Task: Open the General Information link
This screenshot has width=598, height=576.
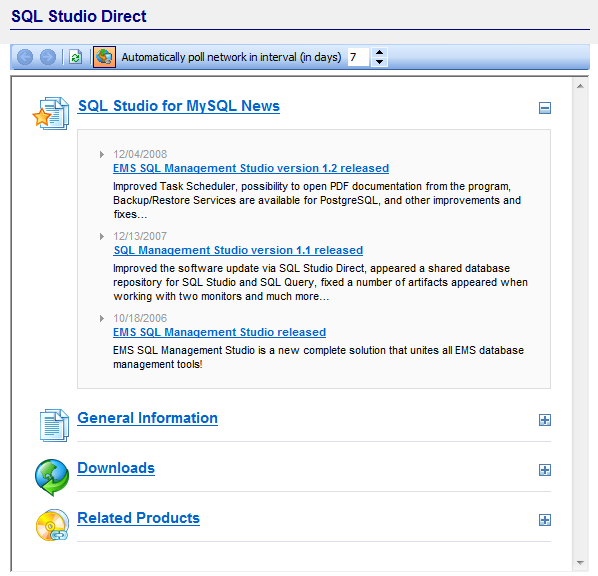Action: point(147,418)
